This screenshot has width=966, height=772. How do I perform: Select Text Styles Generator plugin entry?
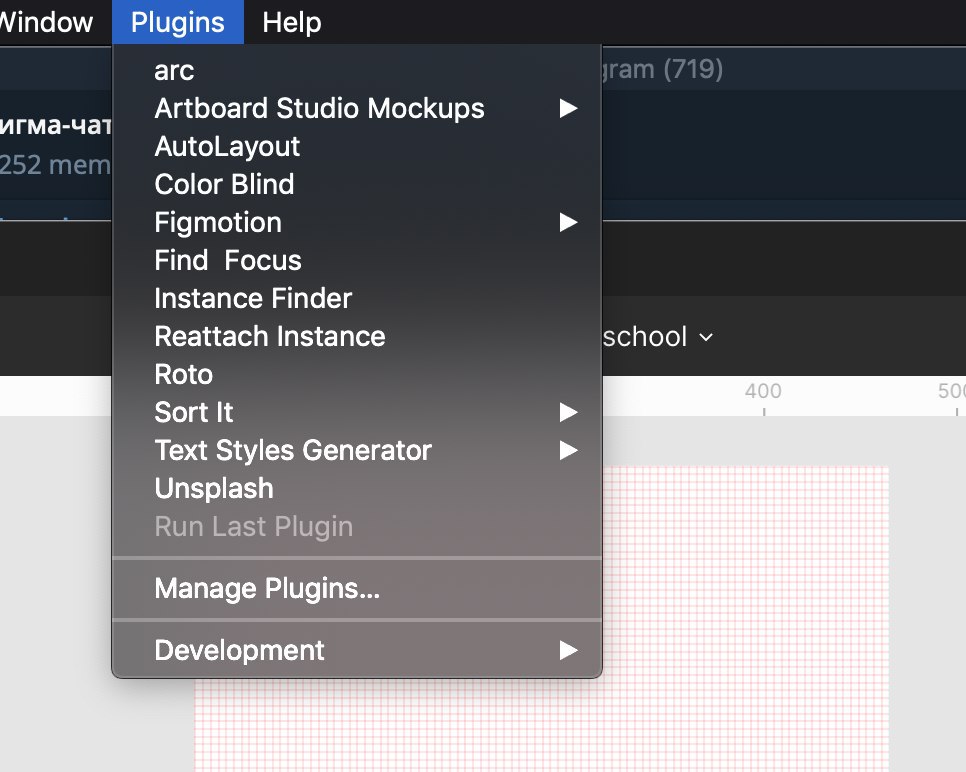[x=357, y=450]
